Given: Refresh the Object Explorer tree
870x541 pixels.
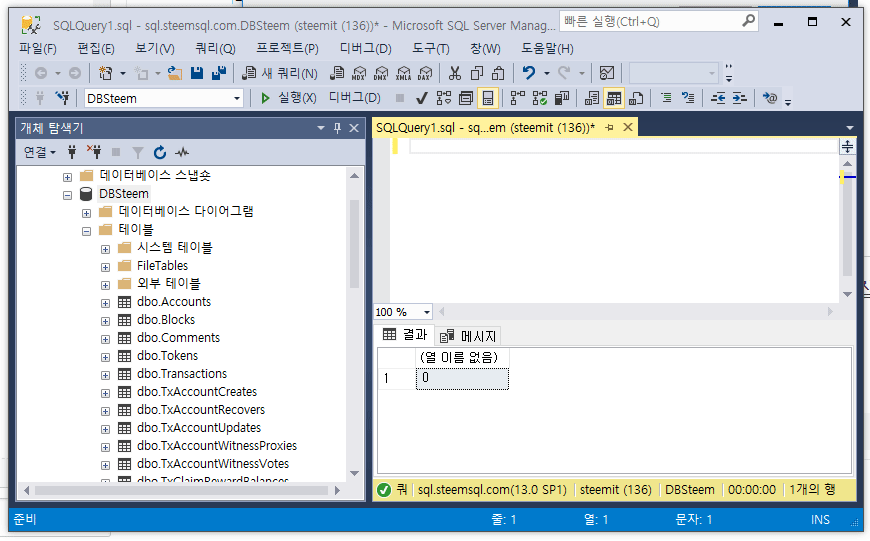Looking at the screenshot, I should coord(160,152).
